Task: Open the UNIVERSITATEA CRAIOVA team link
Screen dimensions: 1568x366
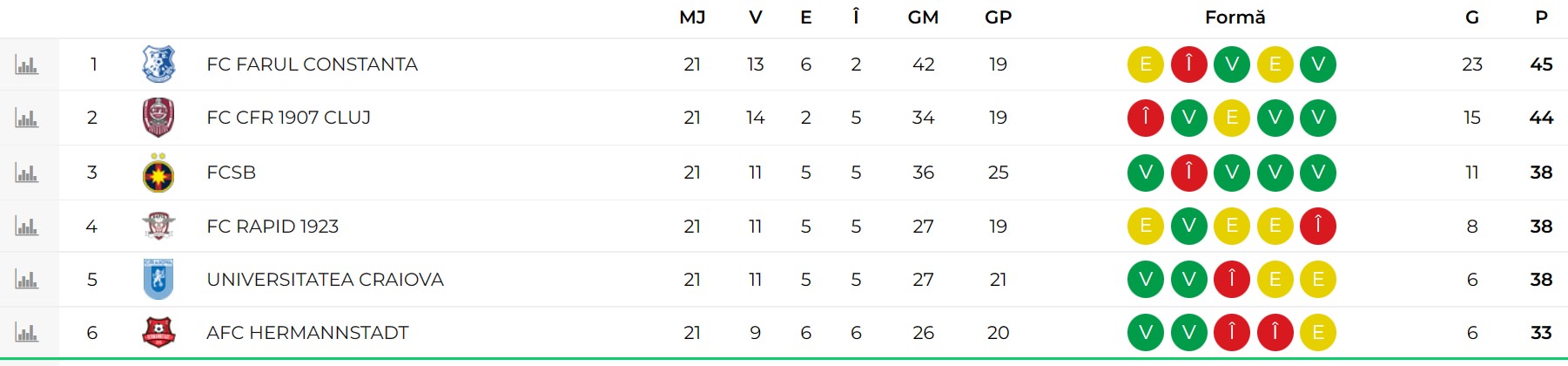Action: tap(325, 280)
